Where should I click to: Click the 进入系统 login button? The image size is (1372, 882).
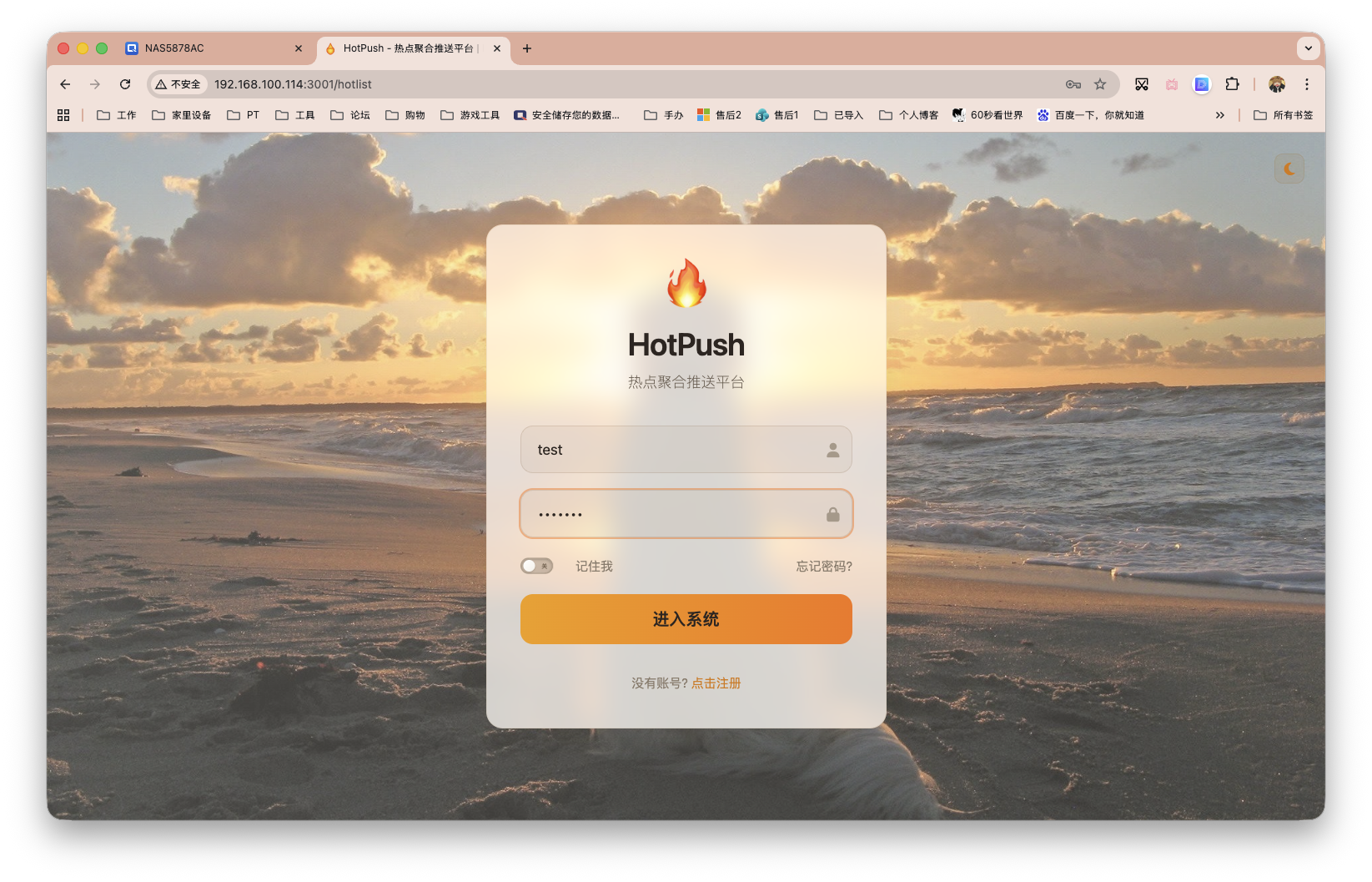pos(686,619)
